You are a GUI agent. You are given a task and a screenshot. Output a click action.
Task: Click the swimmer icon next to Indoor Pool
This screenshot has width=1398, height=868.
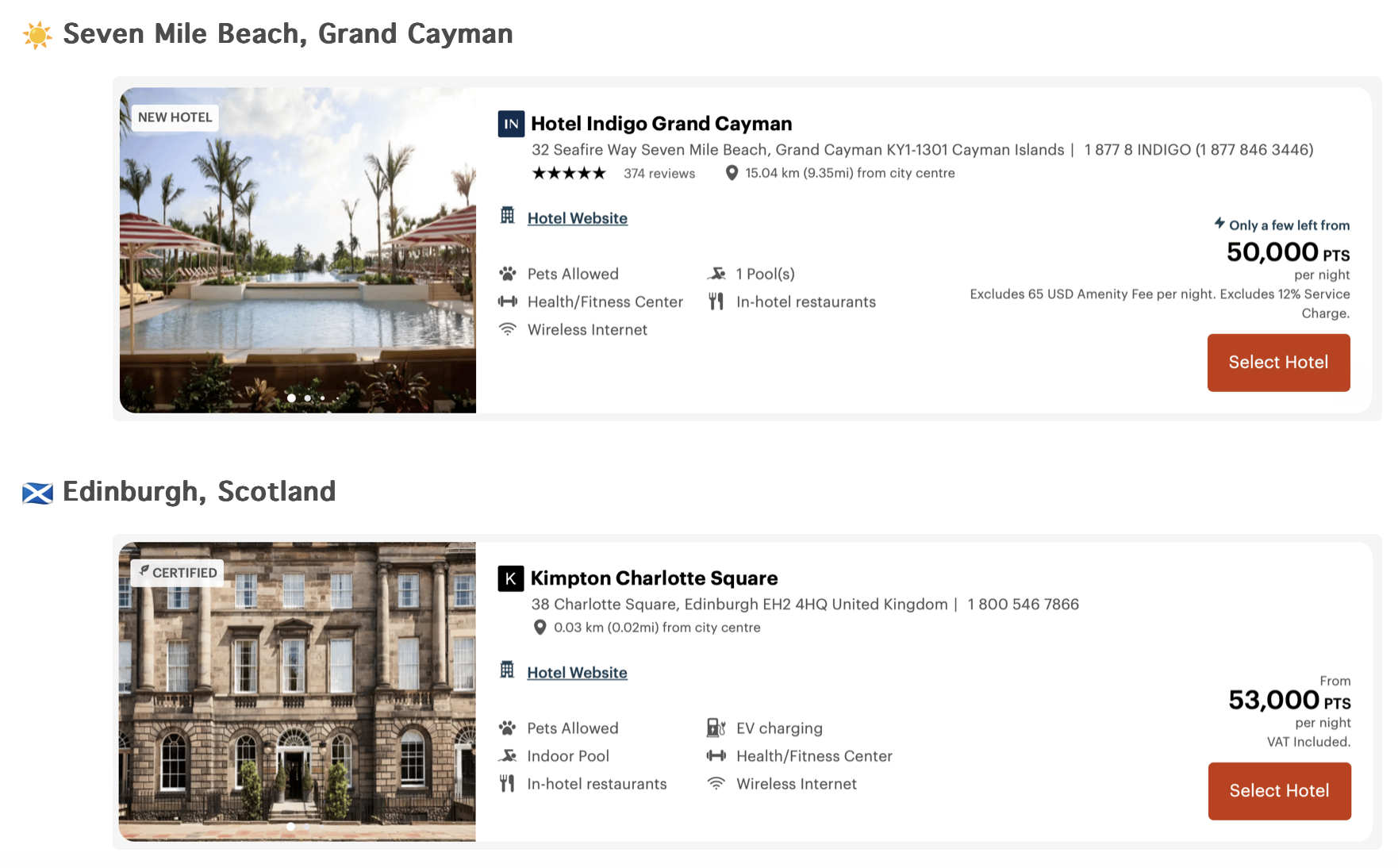(508, 756)
